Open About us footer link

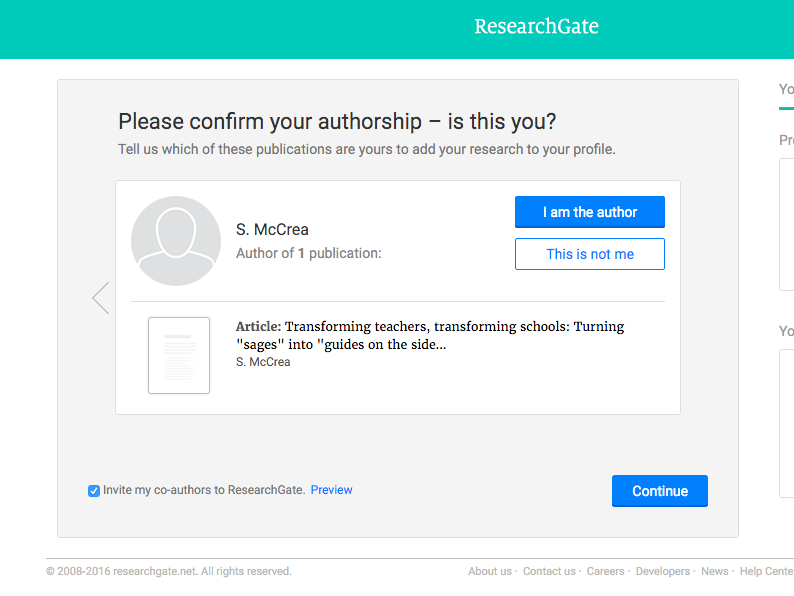pyautogui.click(x=490, y=571)
